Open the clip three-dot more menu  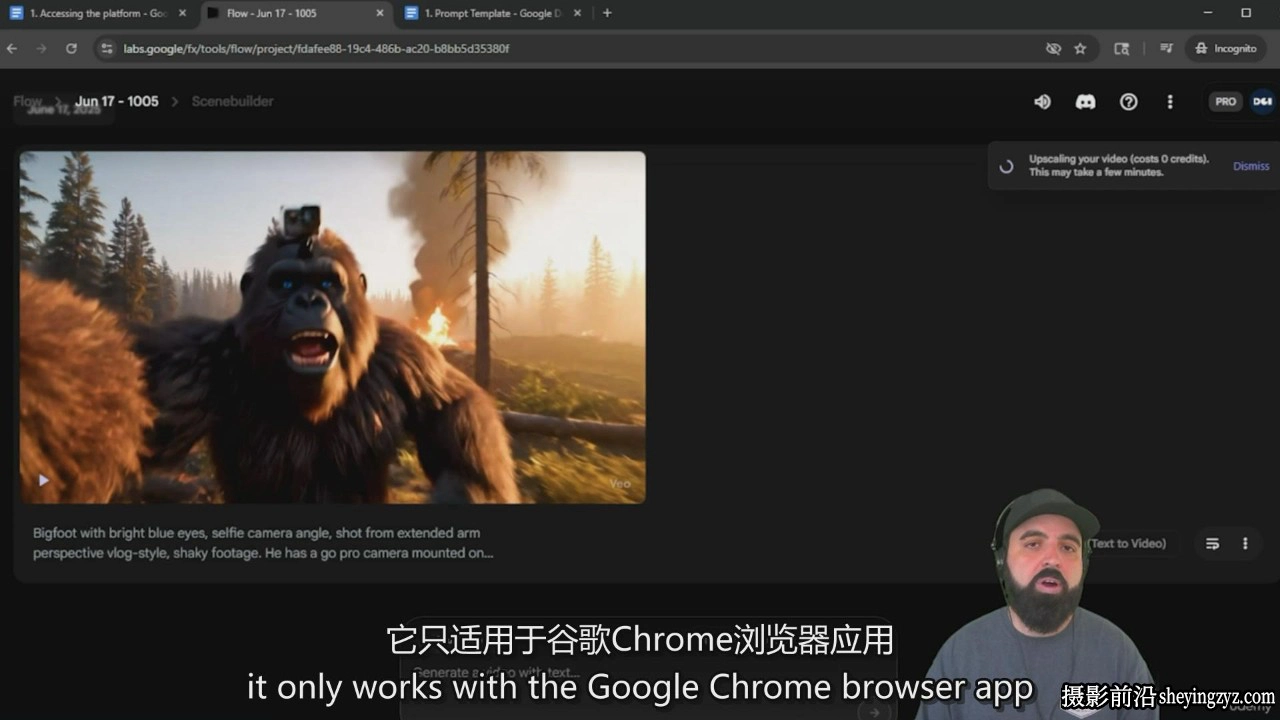(x=1245, y=544)
